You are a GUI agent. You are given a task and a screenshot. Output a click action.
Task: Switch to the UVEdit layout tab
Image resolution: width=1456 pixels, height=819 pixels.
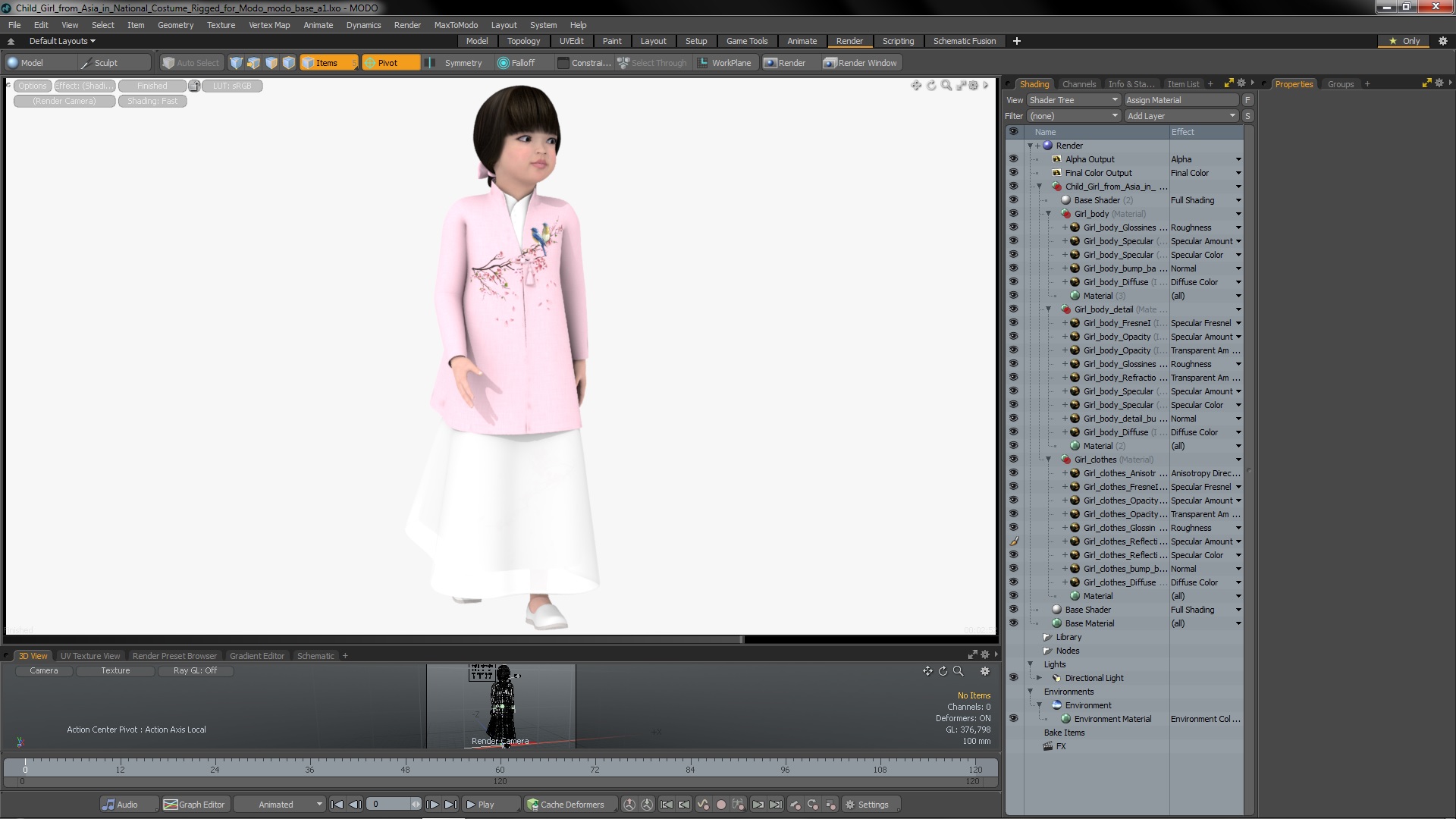[571, 41]
